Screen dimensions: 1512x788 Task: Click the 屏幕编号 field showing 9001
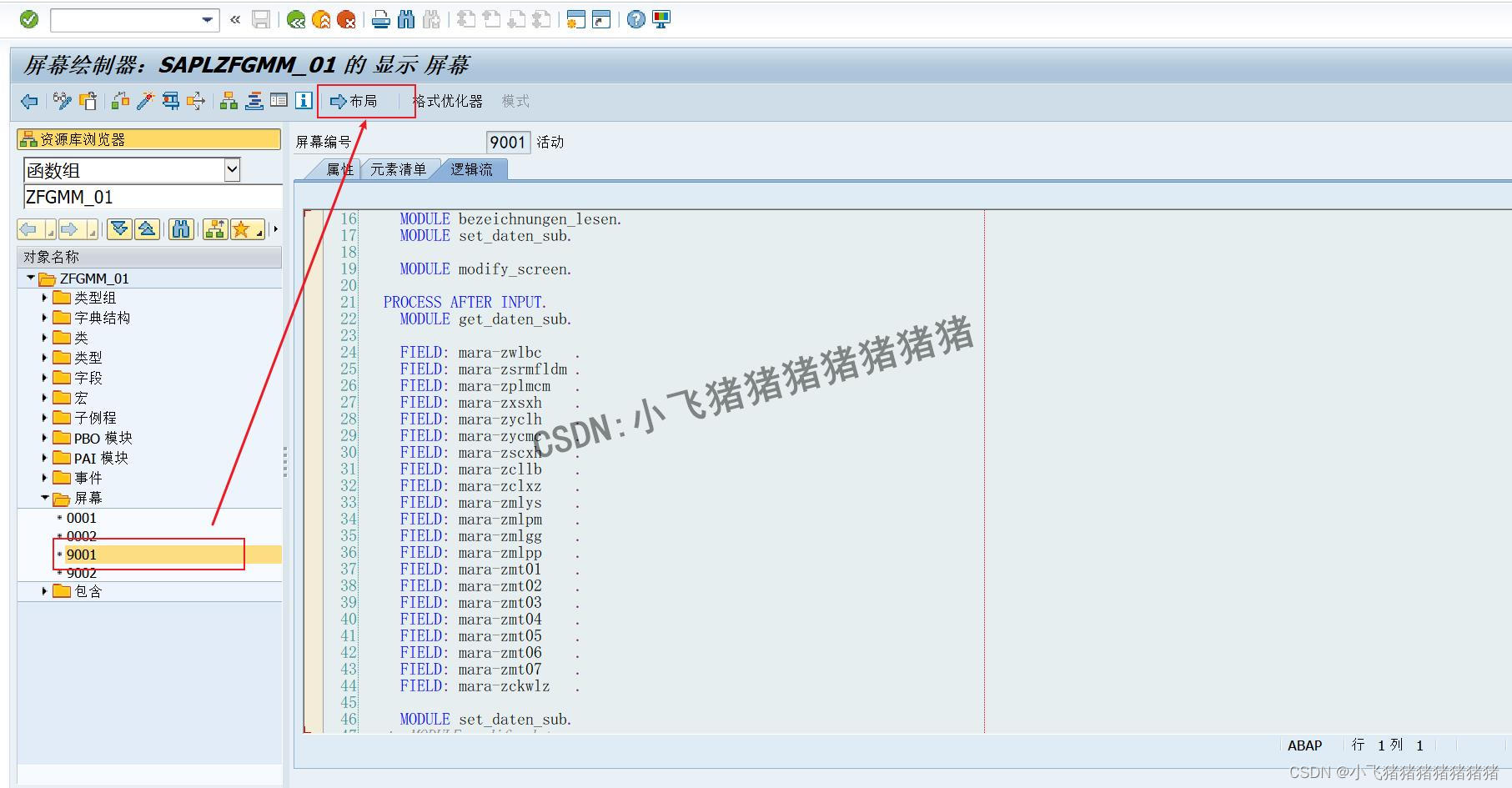coord(507,142)
